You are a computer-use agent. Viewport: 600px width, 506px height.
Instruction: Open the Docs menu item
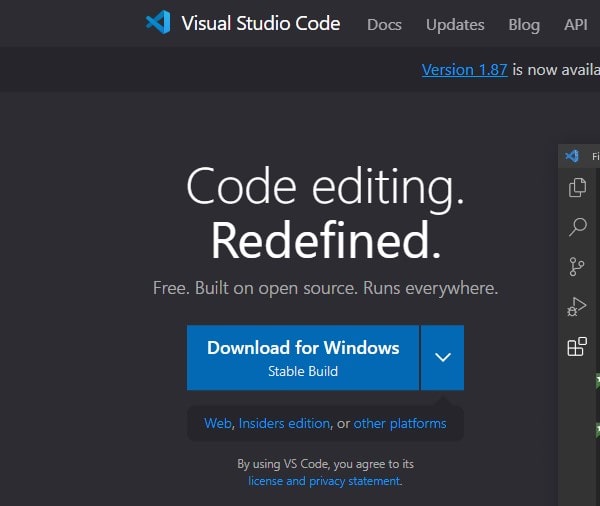(x=384, y=25)
